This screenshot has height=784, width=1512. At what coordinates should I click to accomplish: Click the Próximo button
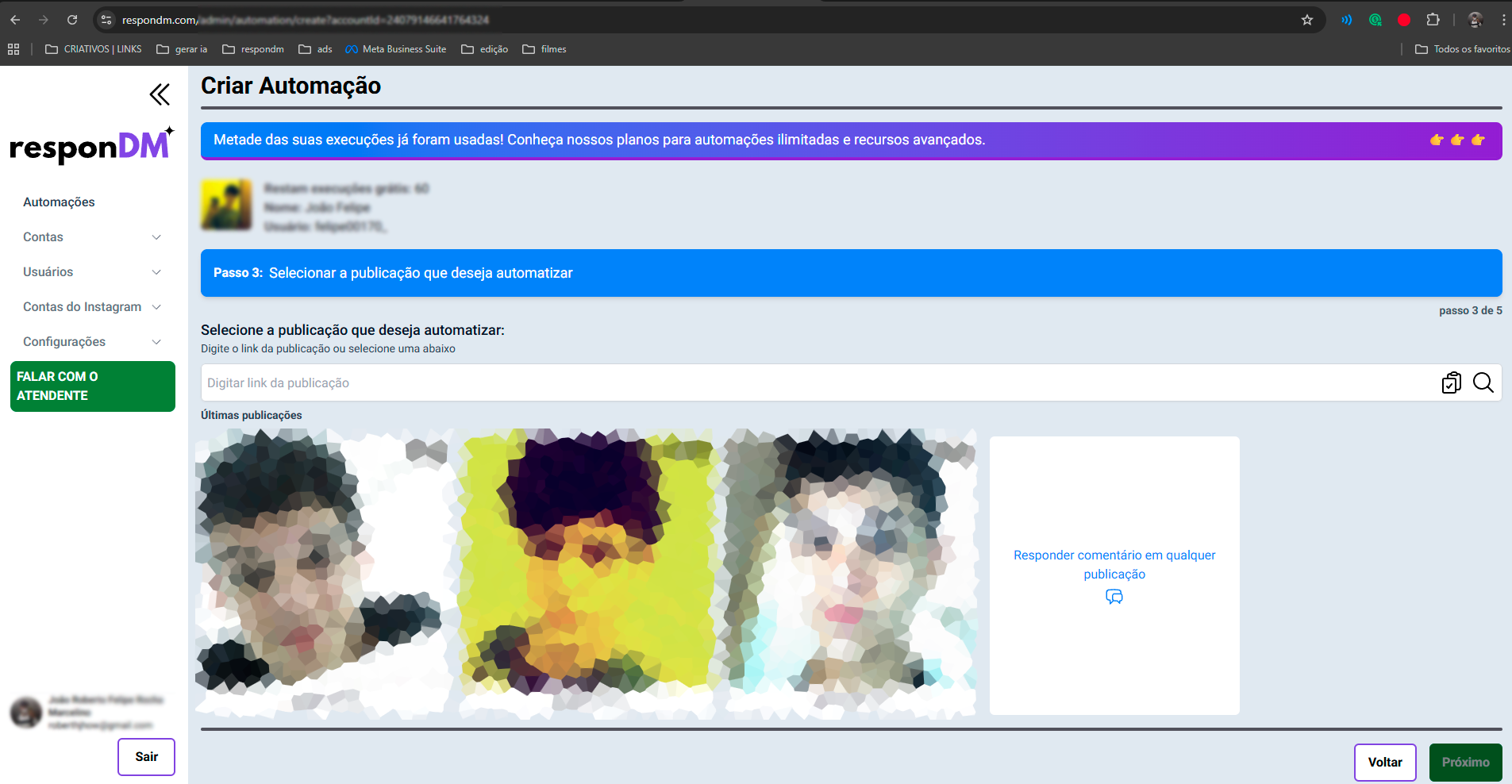click(1465, 762)
